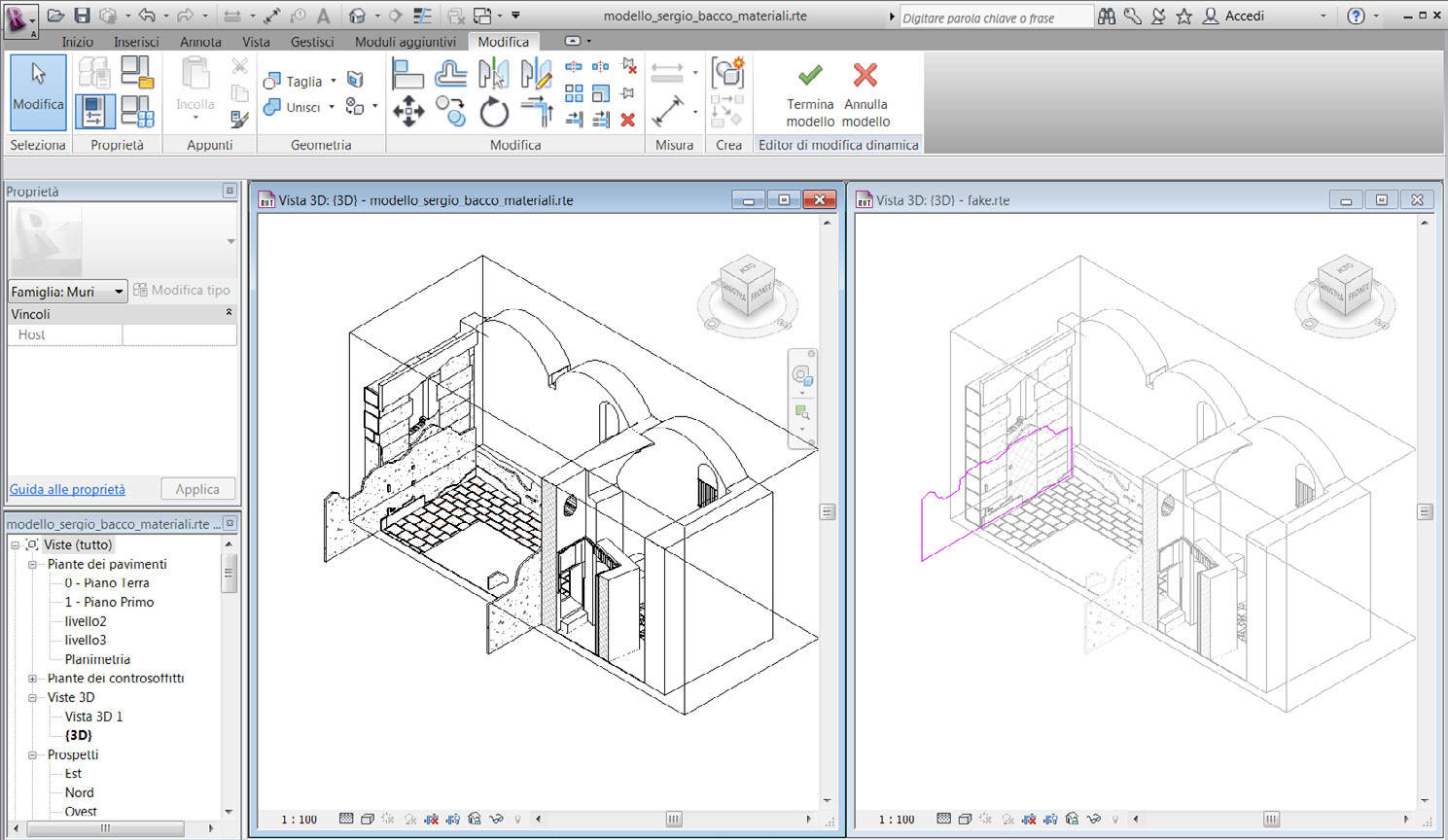Toggle sun path in left view control bar
The height and width of the screenshot is (840, 1448).
(389, 820)
